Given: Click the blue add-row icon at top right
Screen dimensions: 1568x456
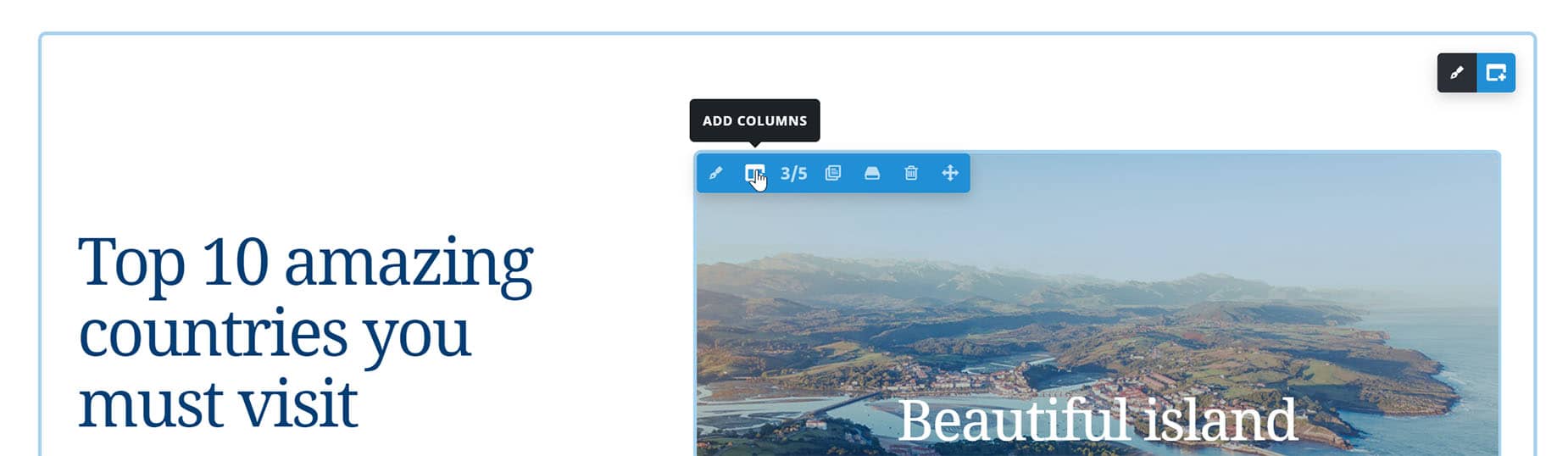Looking at the screenshot, I should tap(1496, 73).
